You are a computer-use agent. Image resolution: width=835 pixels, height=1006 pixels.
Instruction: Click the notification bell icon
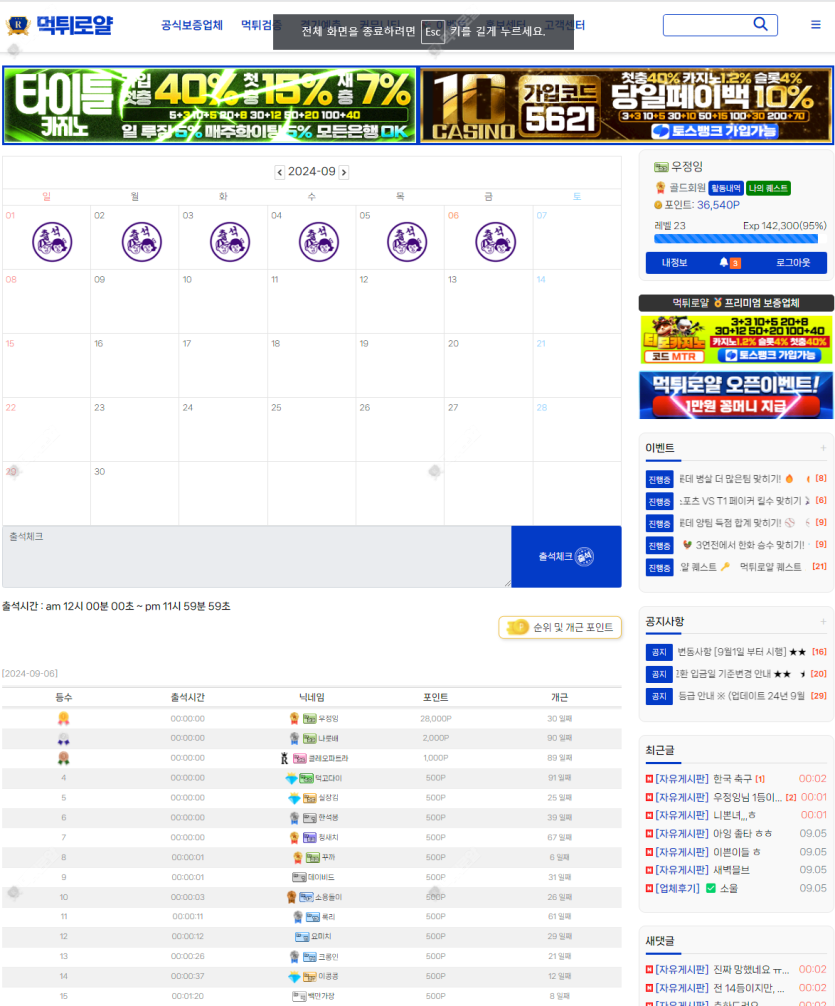[724, 263]
